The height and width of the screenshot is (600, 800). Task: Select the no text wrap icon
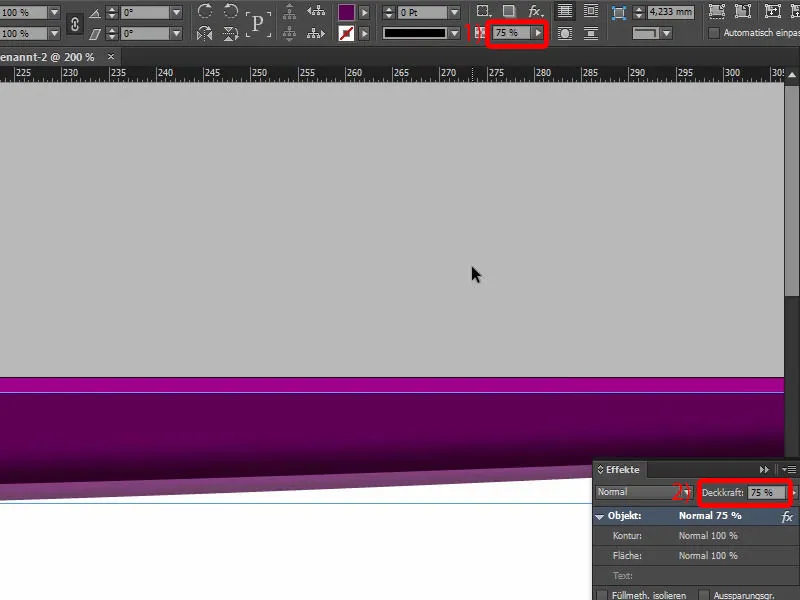pos(564,11)
